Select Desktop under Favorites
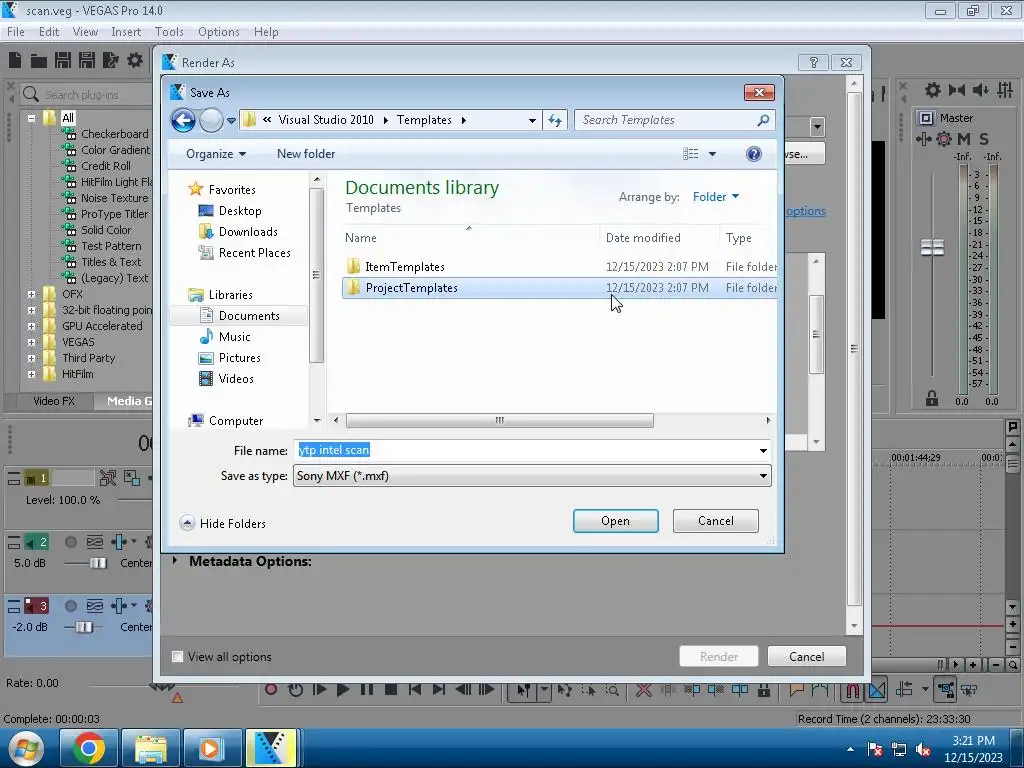This screenshot has width=1024, height=768. (x=240, y=211)
